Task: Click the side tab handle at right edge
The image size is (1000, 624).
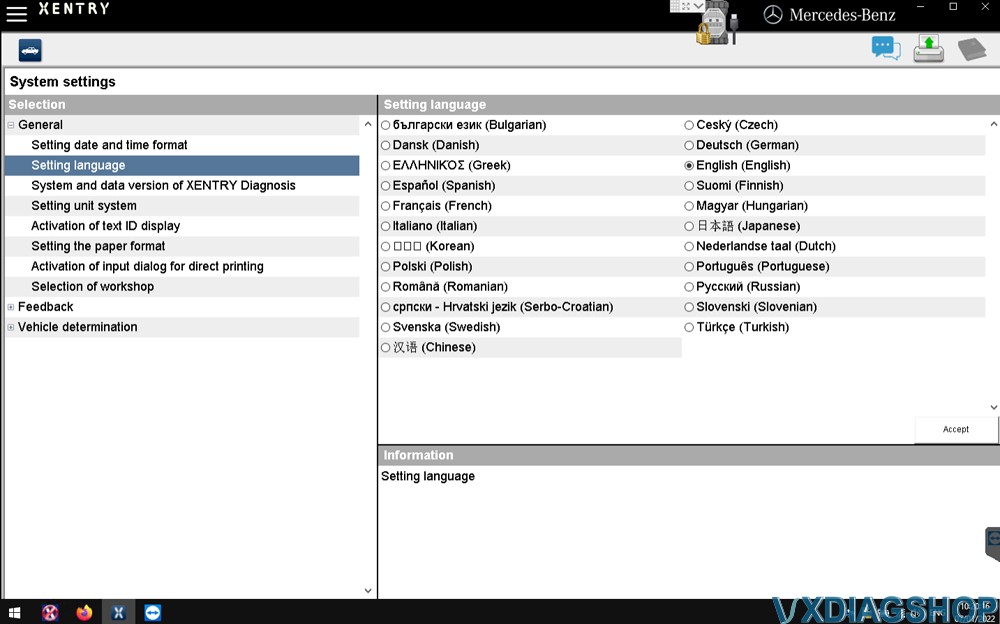Action: tap(993, 544)
